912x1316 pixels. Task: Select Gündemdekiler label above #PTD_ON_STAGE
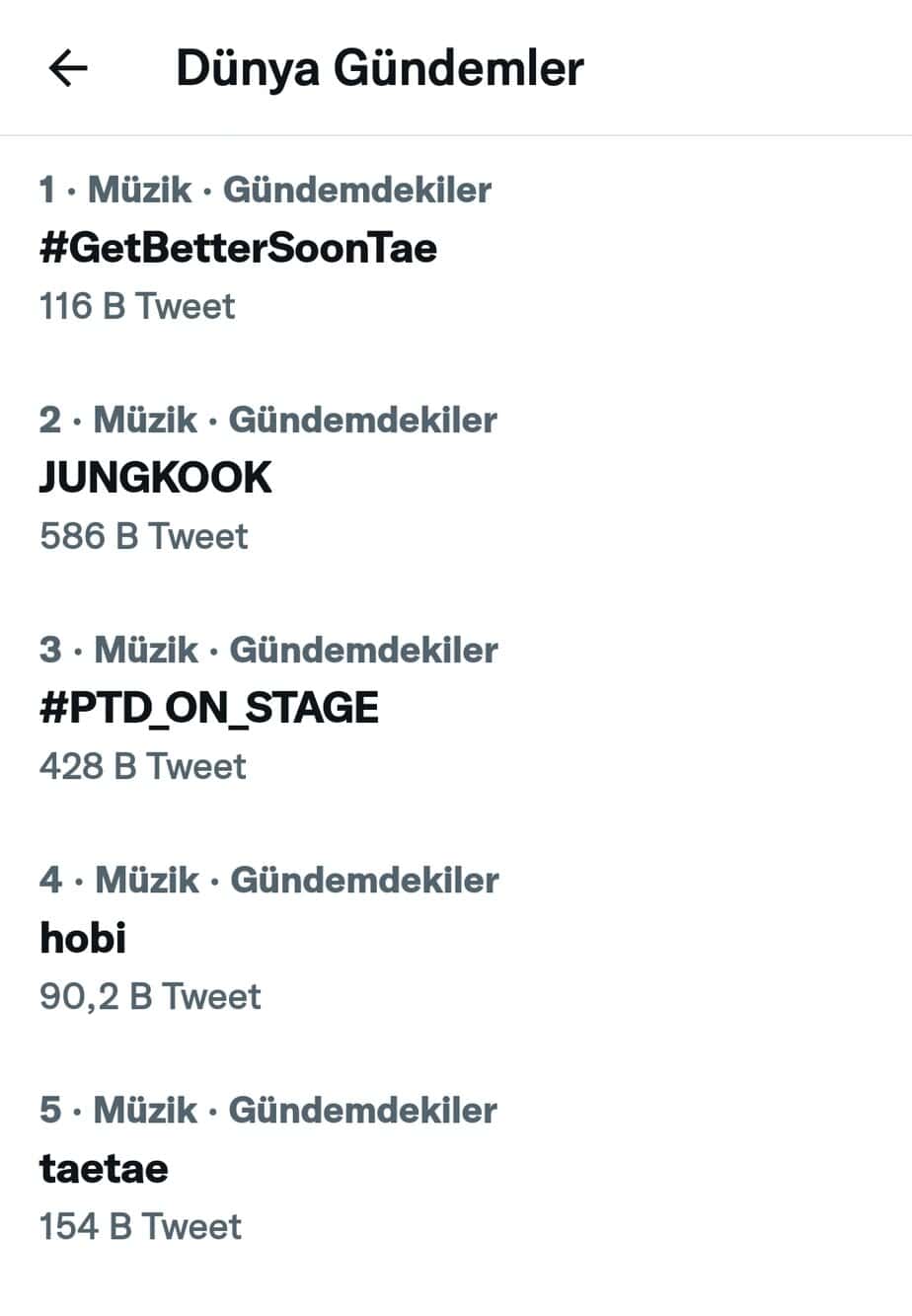(x=364, y=650)
